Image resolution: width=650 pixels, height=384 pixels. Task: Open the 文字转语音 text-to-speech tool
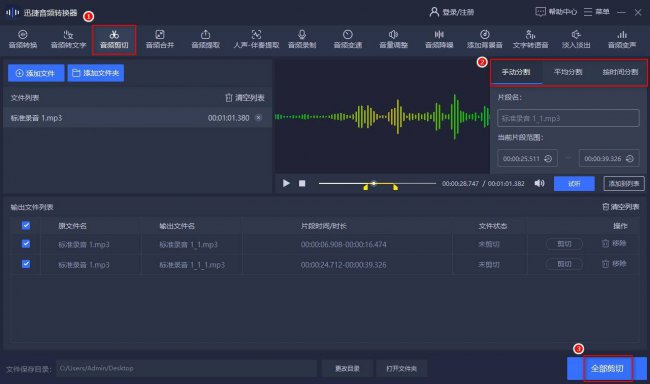click(530, 39)
